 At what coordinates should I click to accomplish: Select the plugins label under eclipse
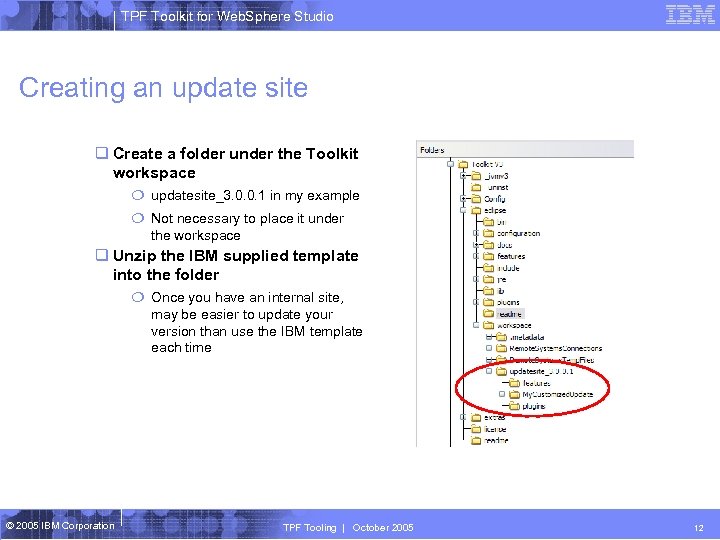[x=508, y=302]
